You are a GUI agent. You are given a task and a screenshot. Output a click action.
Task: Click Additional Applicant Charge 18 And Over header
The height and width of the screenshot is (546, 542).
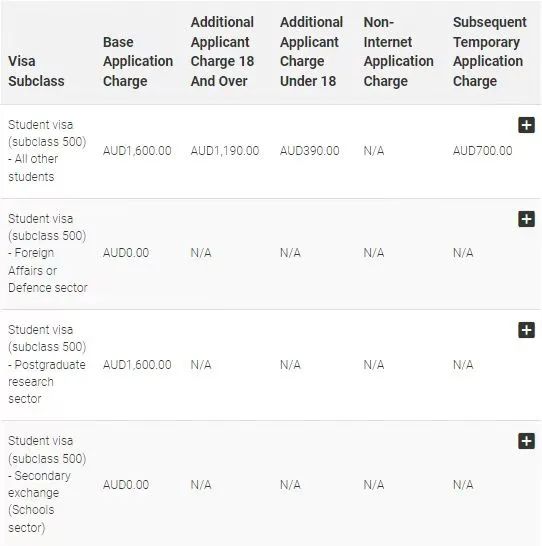222,52
